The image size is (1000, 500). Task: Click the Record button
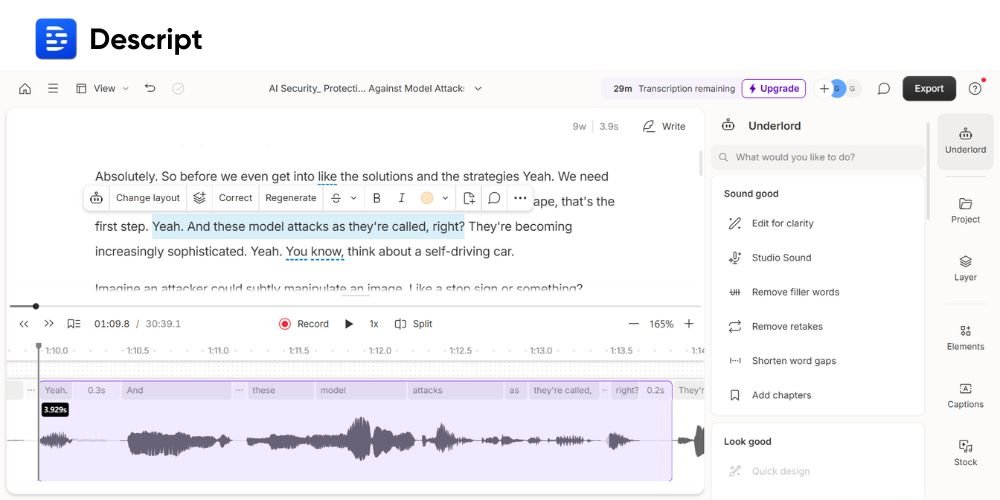304,324
